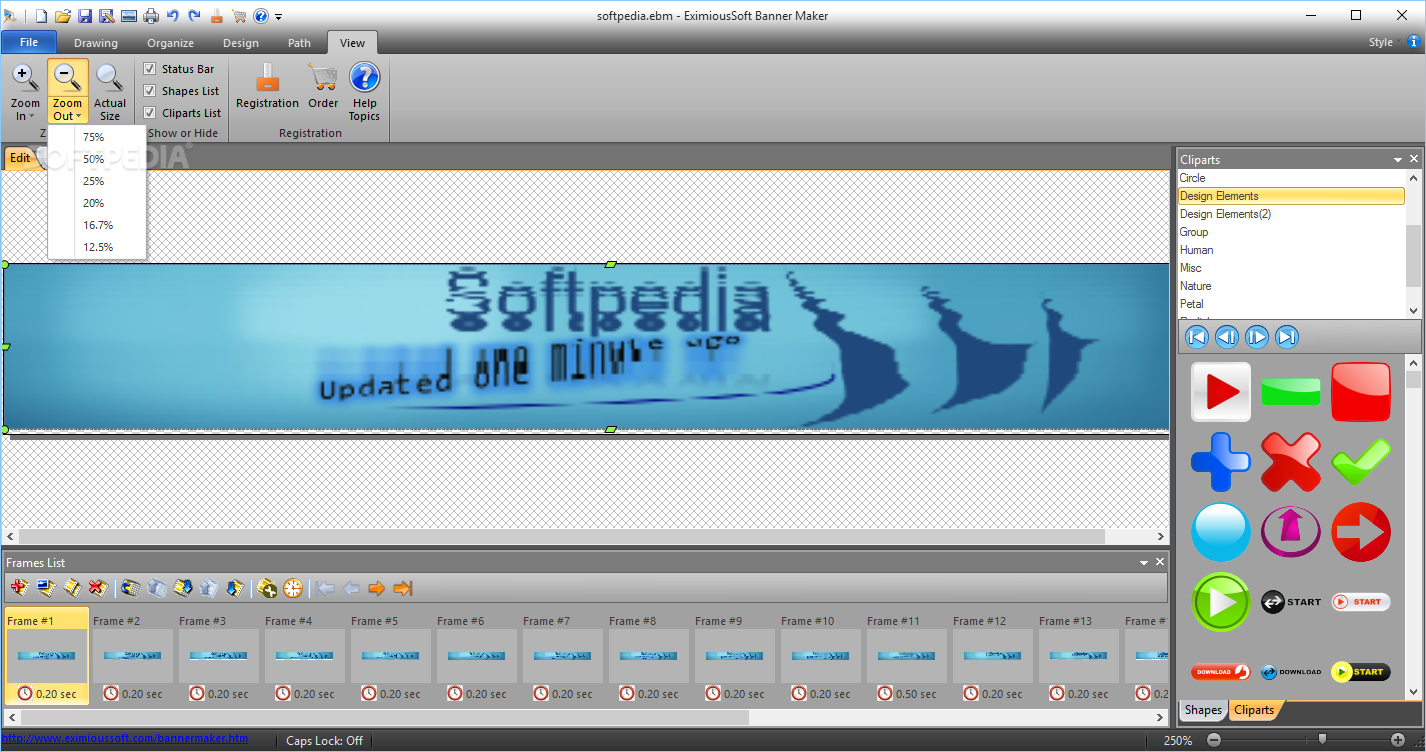Toggle the Shapes List checkbox

click(x=150, y=91)
